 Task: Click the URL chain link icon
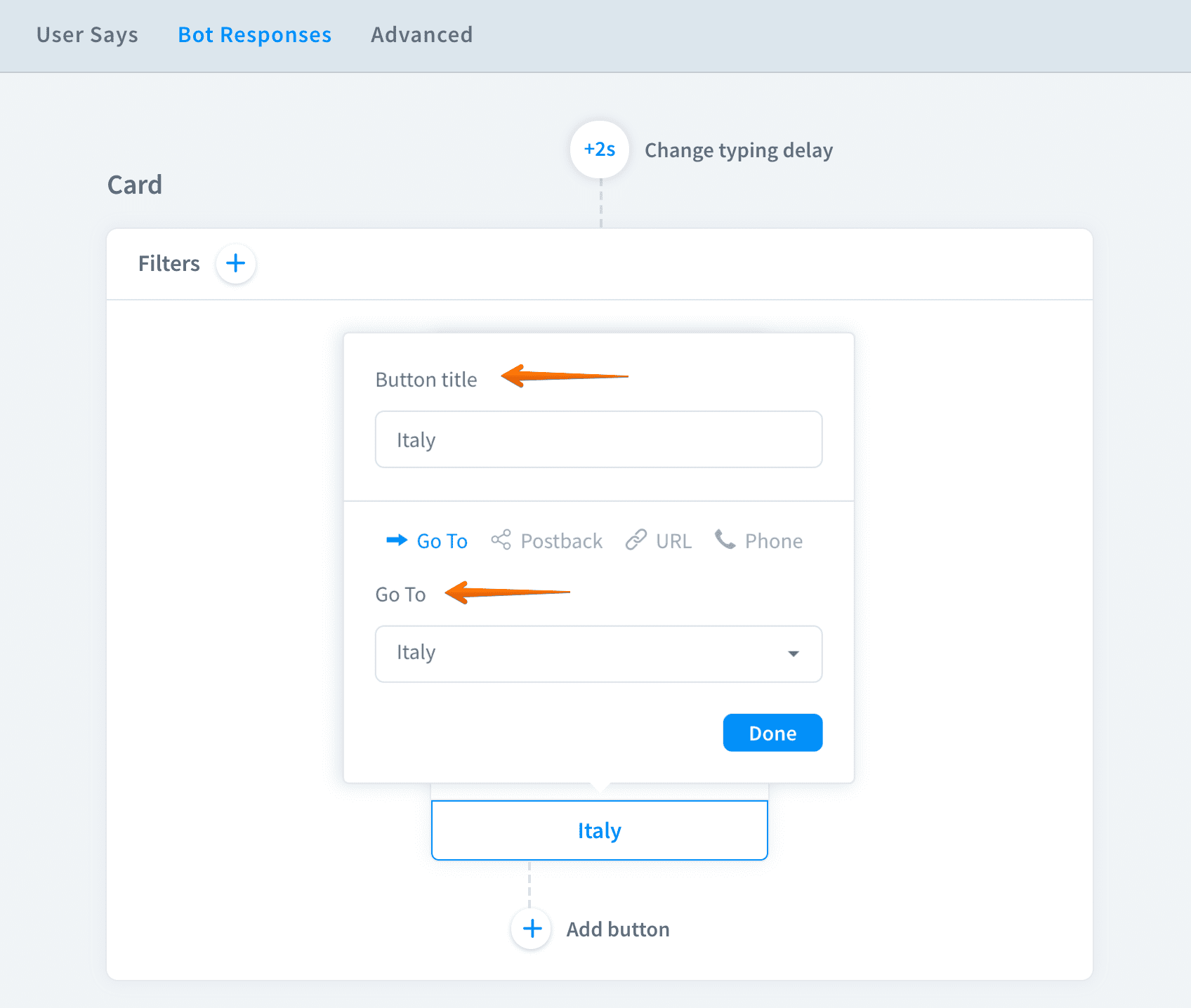click(636, 541)
